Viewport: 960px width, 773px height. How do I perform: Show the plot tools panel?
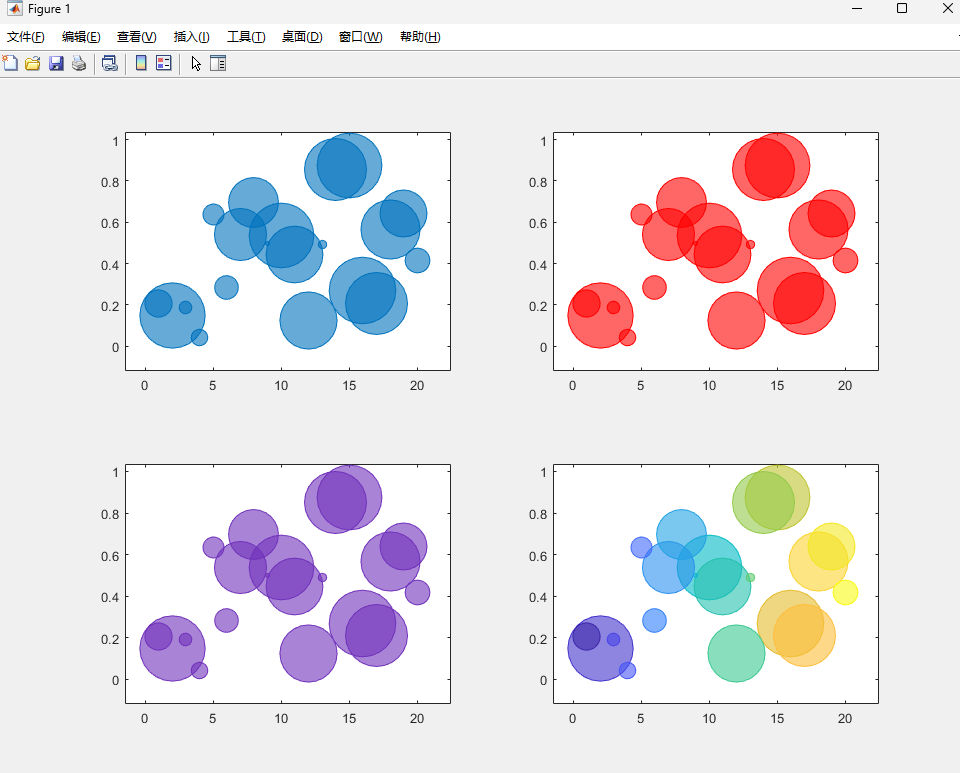point(218,63)
